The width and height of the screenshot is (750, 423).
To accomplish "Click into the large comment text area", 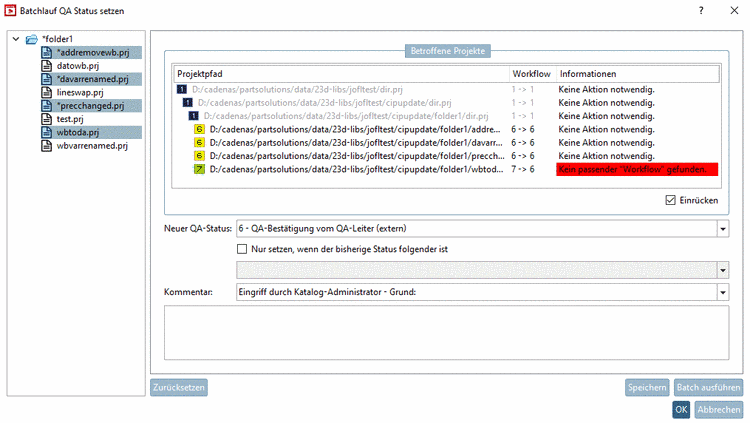I will point(446,333).
